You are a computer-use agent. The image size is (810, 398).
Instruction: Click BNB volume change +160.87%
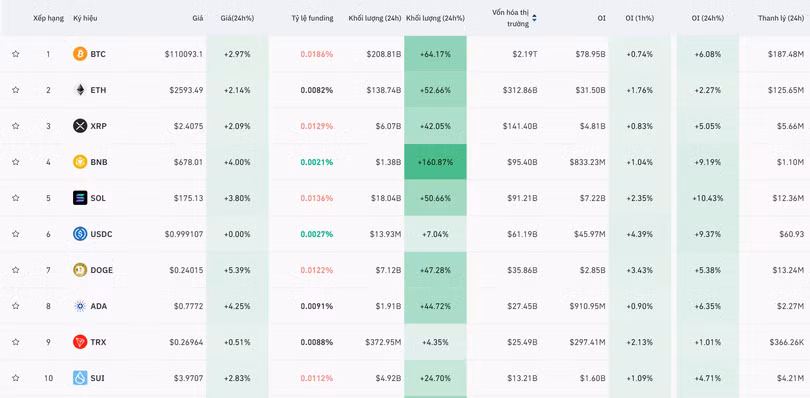[435, 162]
